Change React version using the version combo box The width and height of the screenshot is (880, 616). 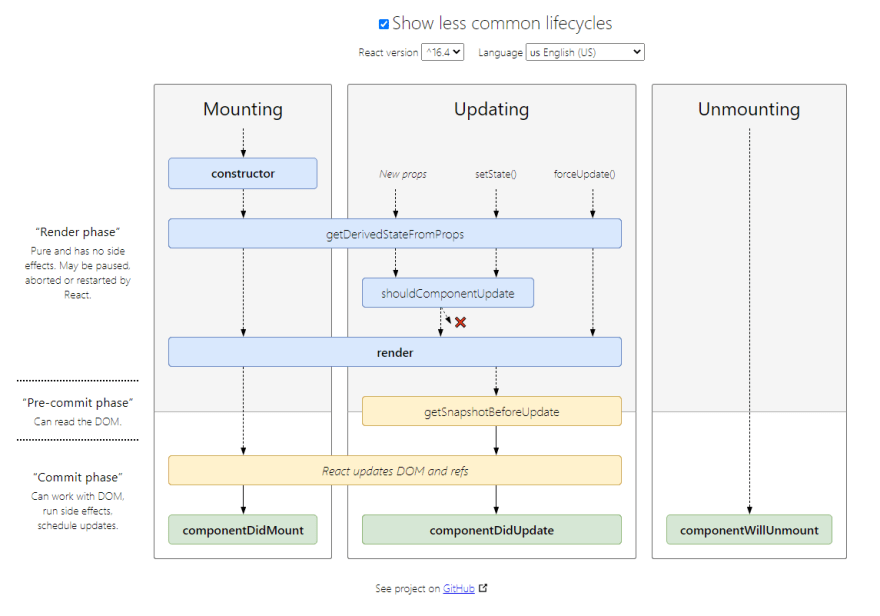coord(439,52)
